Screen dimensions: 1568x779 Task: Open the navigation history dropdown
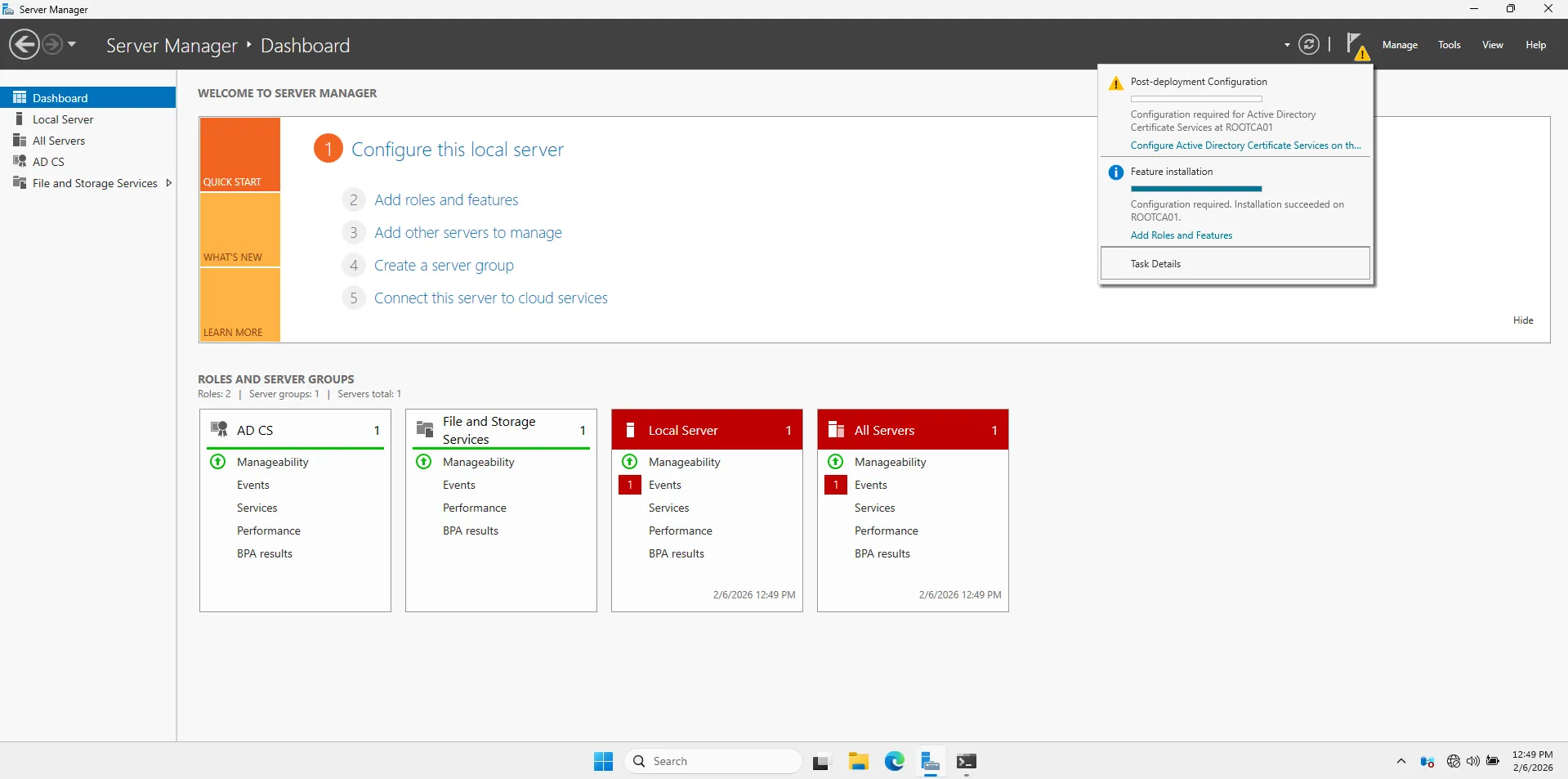[x=72, y=44]
